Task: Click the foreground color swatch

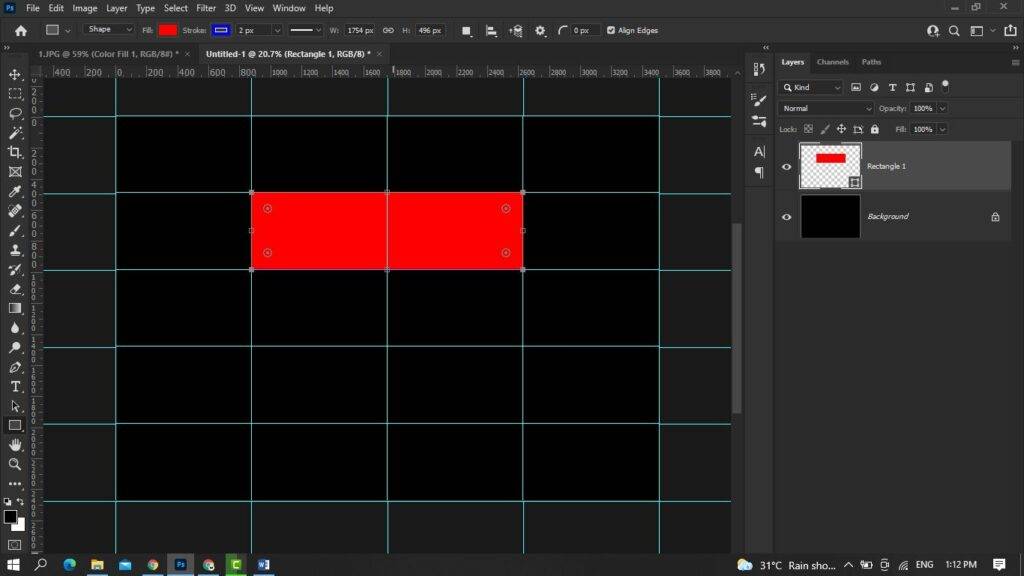Action: (10, 517)
